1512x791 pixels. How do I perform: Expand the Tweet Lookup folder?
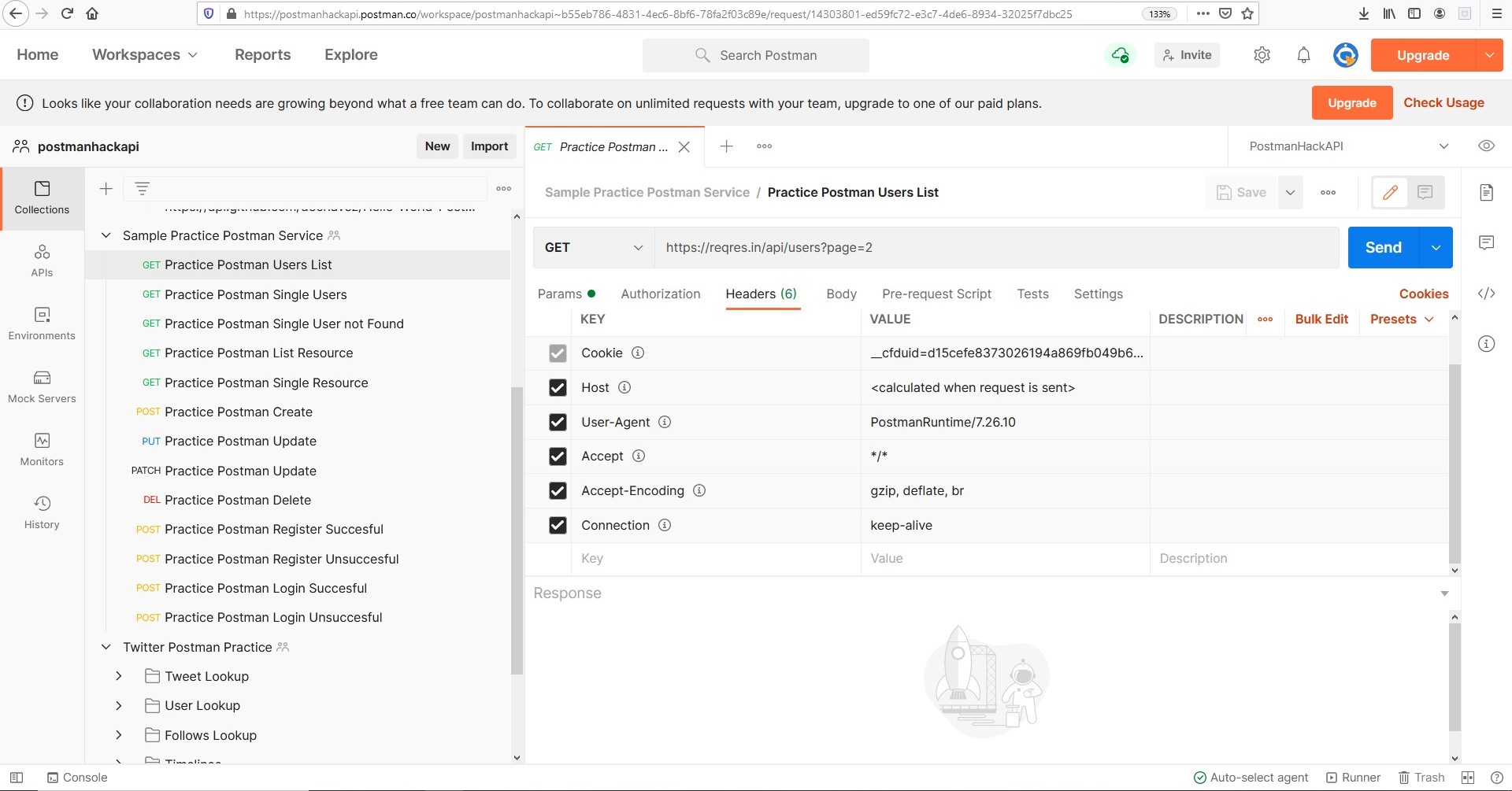click(119, 676)
